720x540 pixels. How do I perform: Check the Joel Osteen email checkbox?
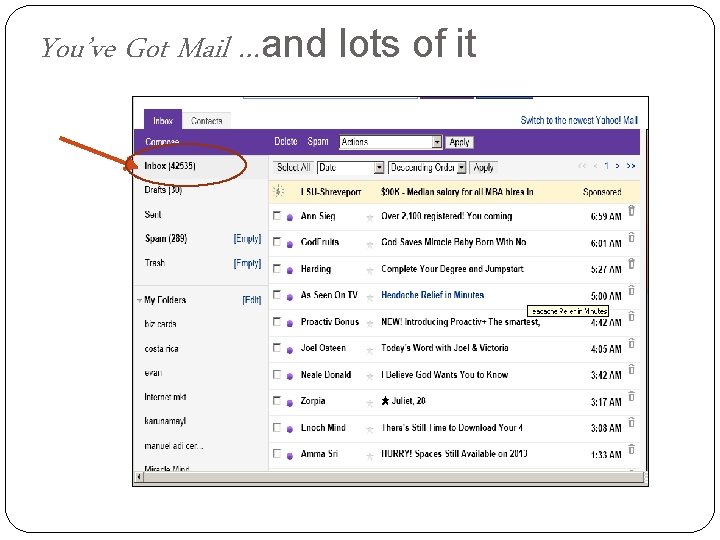[x=277, y=348]
